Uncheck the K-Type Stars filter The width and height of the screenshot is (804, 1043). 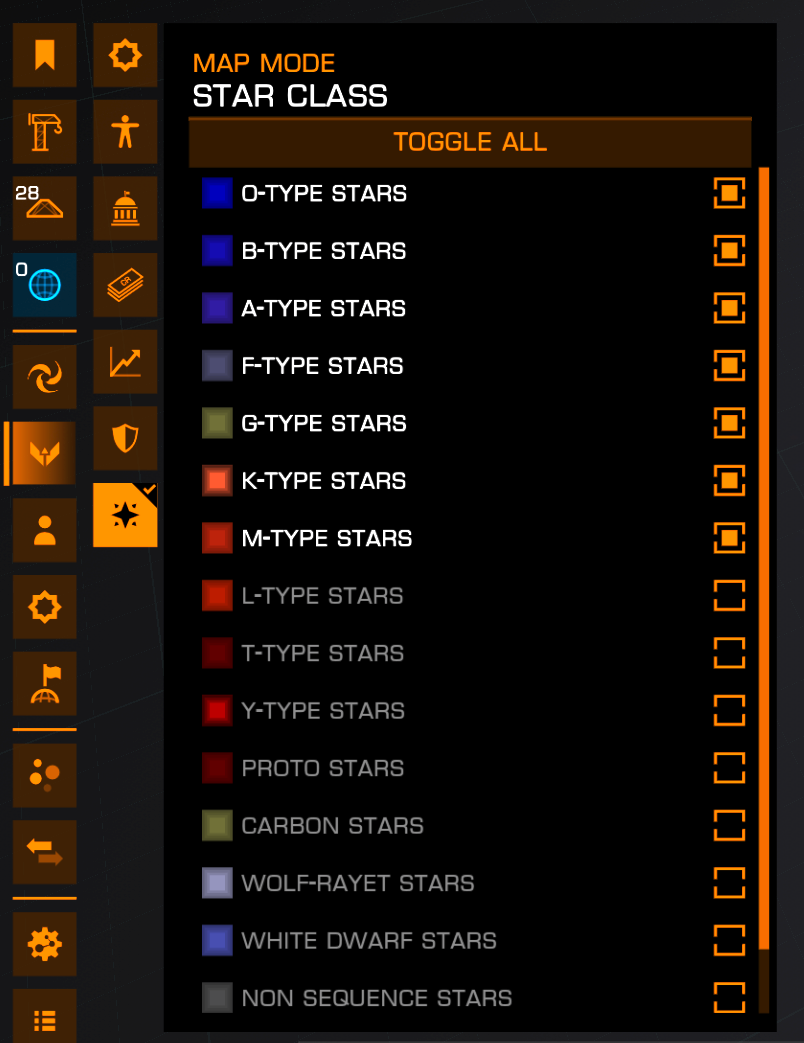click(x=729, y=481)
